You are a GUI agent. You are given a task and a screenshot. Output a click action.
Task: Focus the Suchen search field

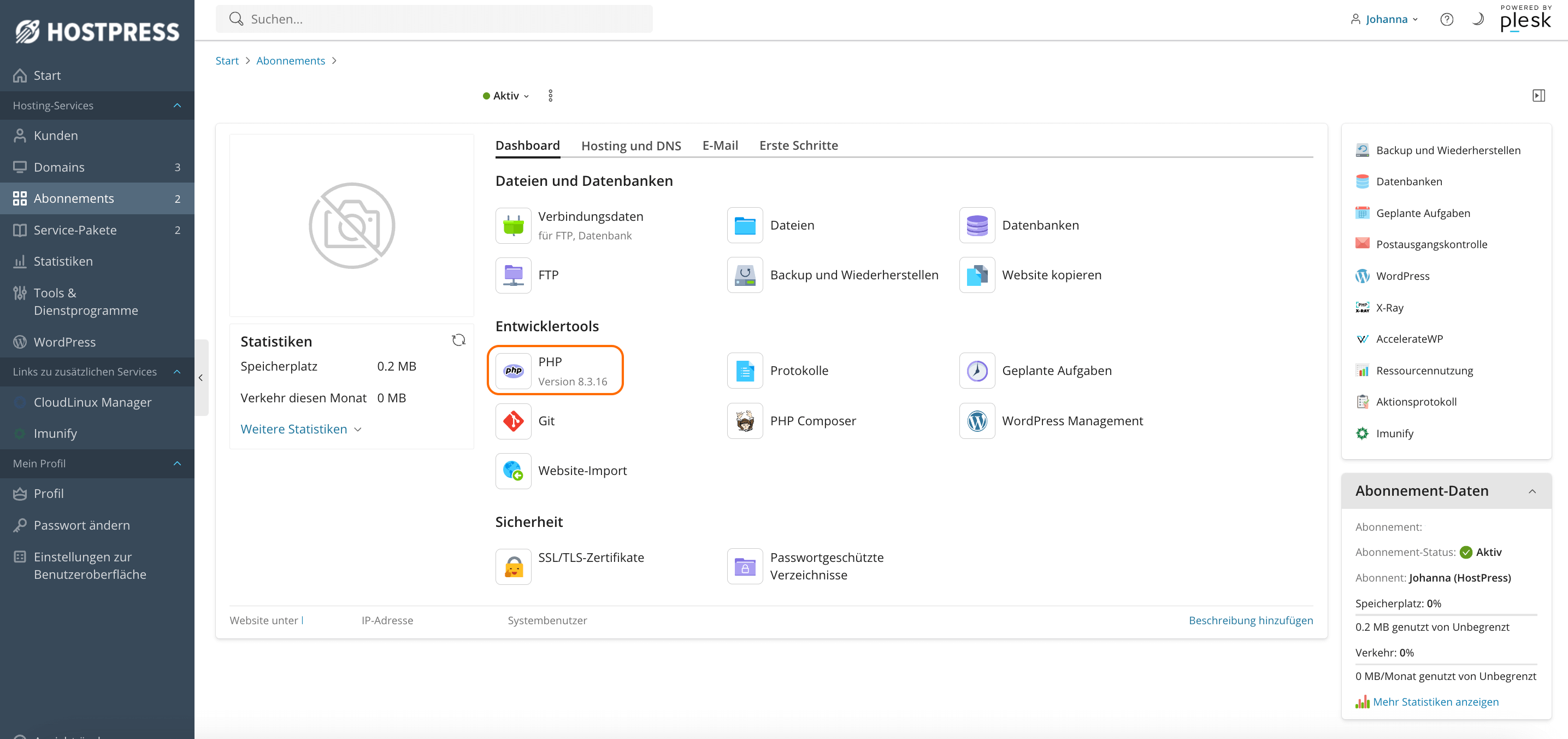[x=434, y=20]
